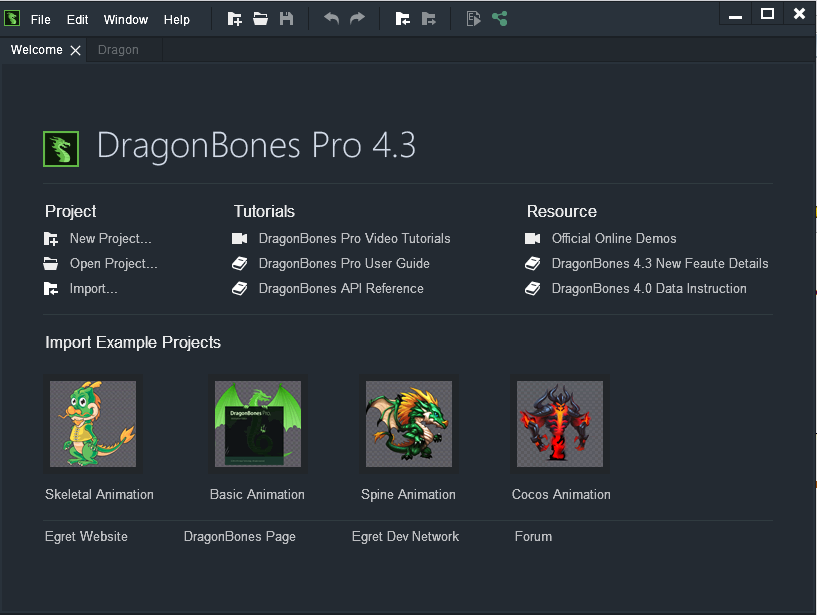Open the Edit menu
The image size is (817, 615).
(77, 20)
